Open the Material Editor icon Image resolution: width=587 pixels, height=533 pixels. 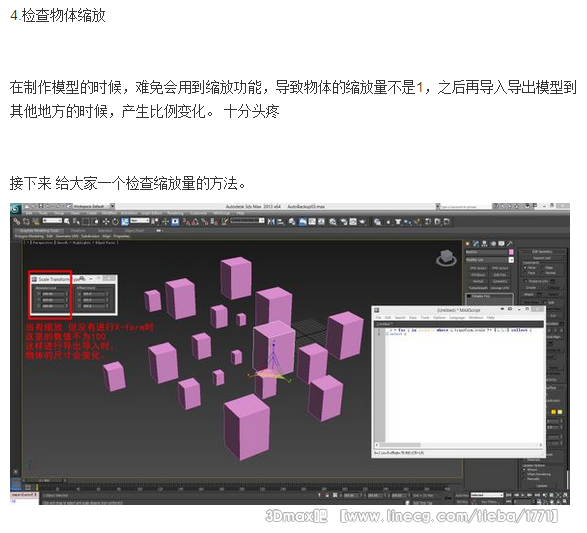333,222
